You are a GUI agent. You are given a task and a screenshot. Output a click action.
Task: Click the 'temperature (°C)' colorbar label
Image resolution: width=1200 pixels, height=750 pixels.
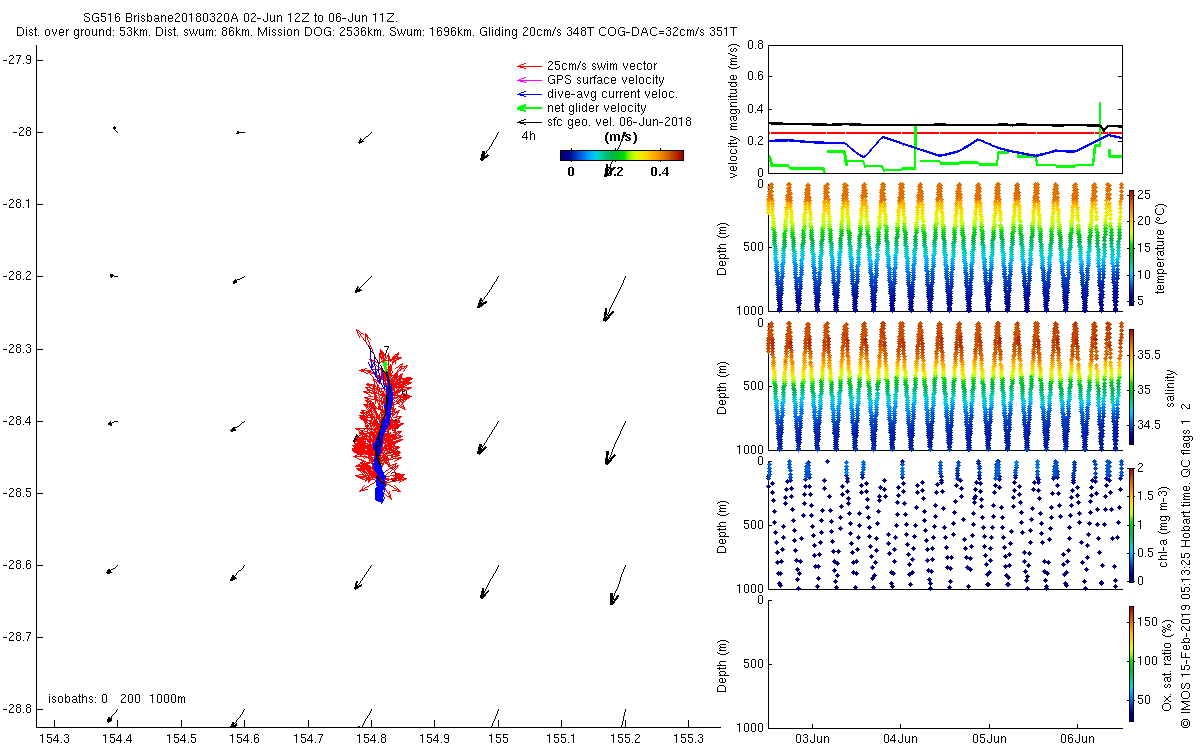(1161, 249)
